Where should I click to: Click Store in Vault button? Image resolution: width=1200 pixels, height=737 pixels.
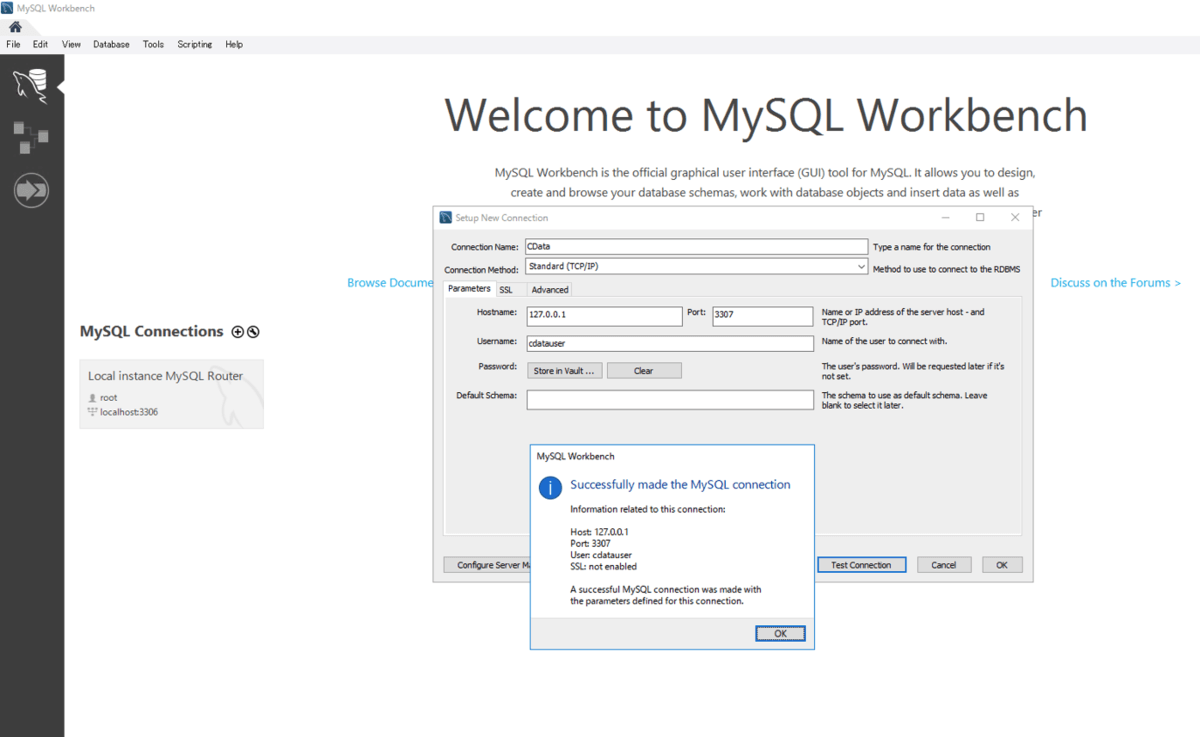pos(566,371)
